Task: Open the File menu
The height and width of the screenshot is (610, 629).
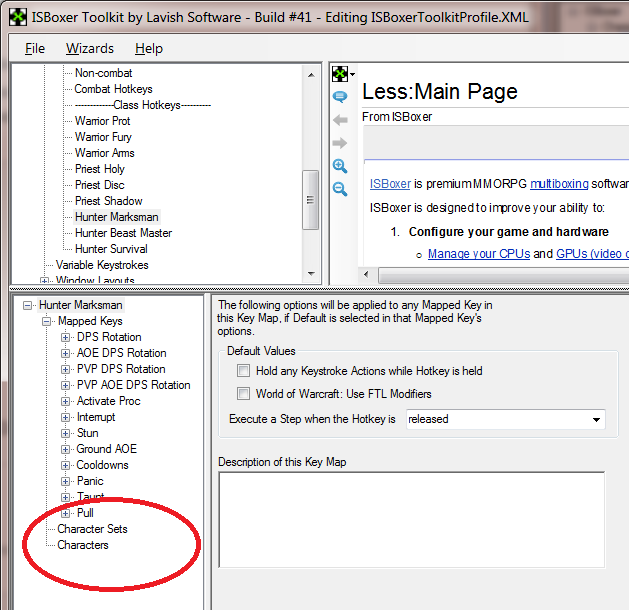Action: 35,49
